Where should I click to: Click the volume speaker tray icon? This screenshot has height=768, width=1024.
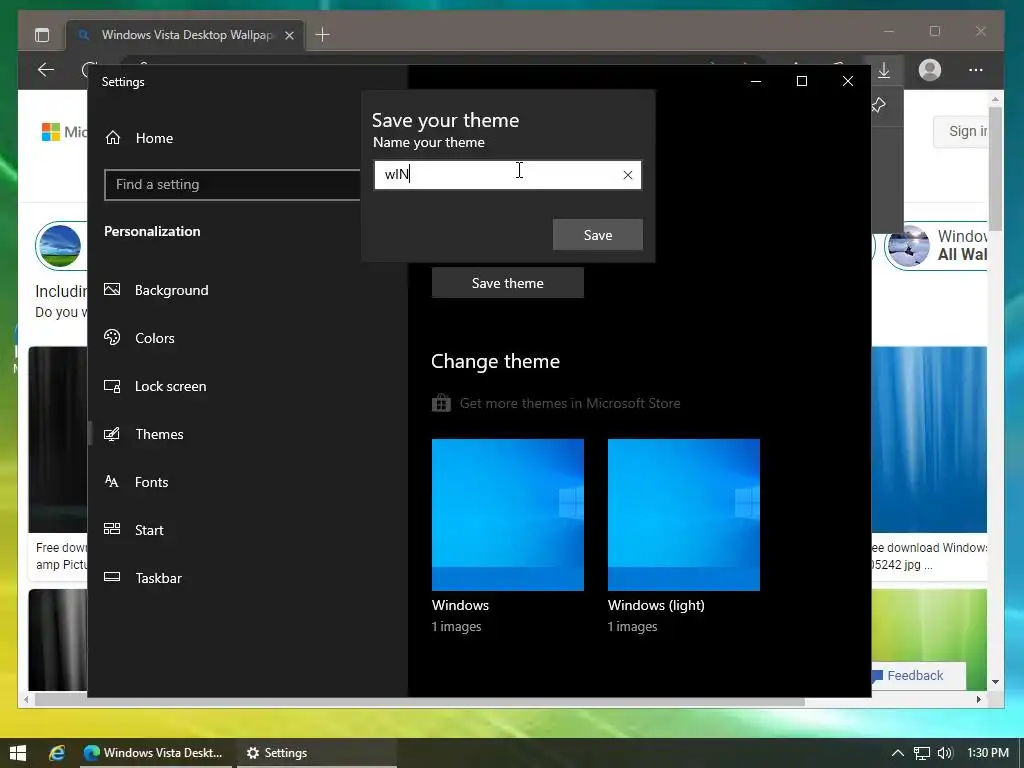click(x=945, y=753)
